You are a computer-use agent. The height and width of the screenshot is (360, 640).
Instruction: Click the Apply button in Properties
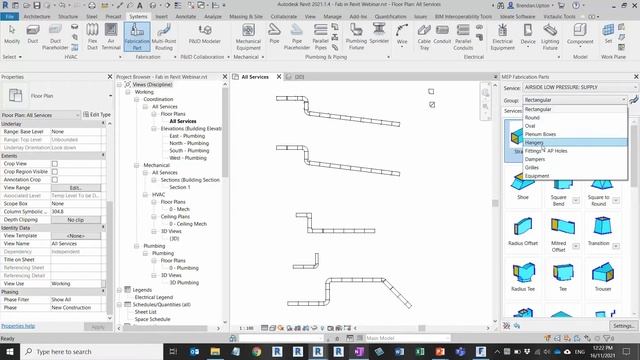pyautogui.click(x=98, y=327)
